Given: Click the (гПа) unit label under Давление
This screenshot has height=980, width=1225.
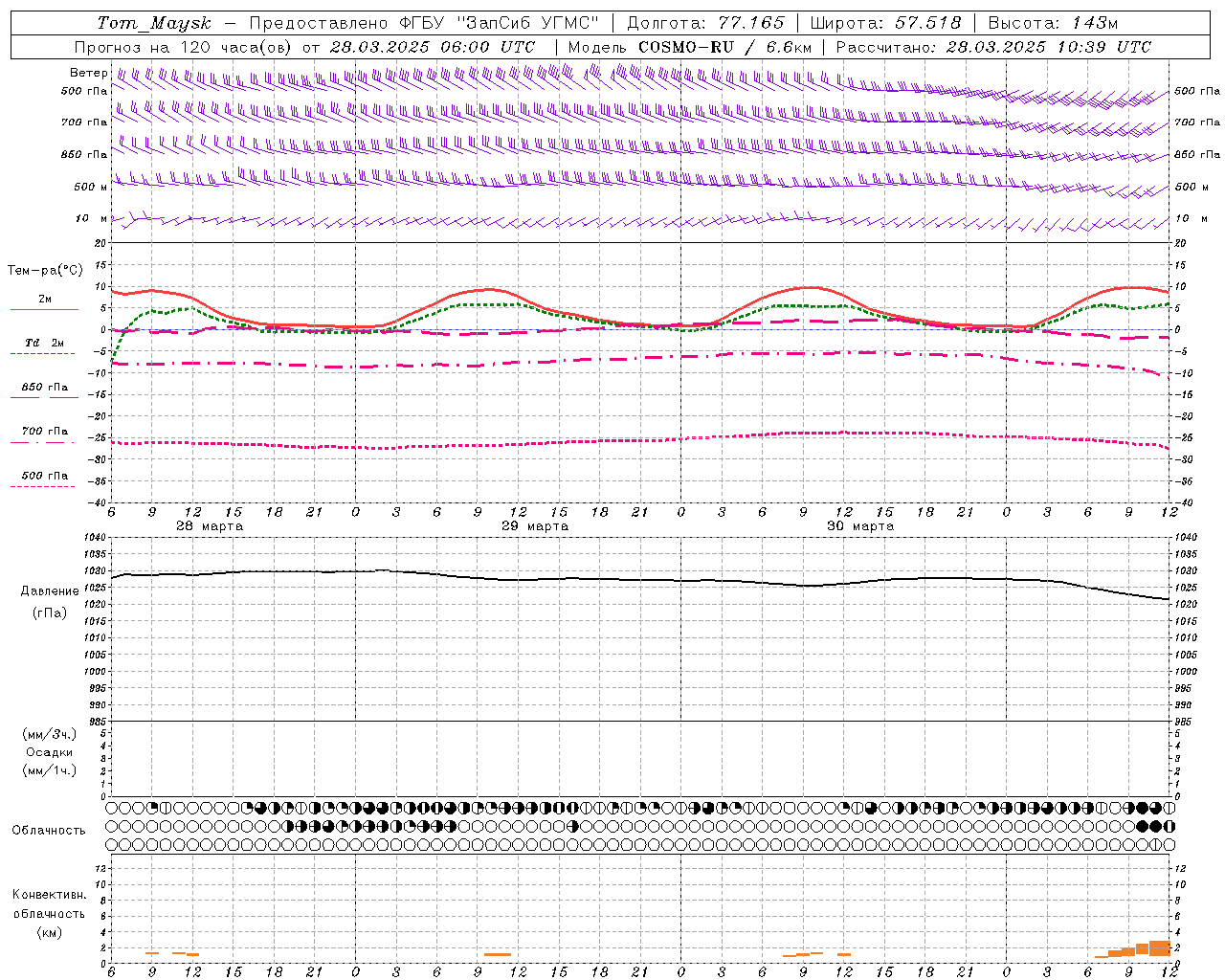Looking at the screenshot, I should [50, 613].
